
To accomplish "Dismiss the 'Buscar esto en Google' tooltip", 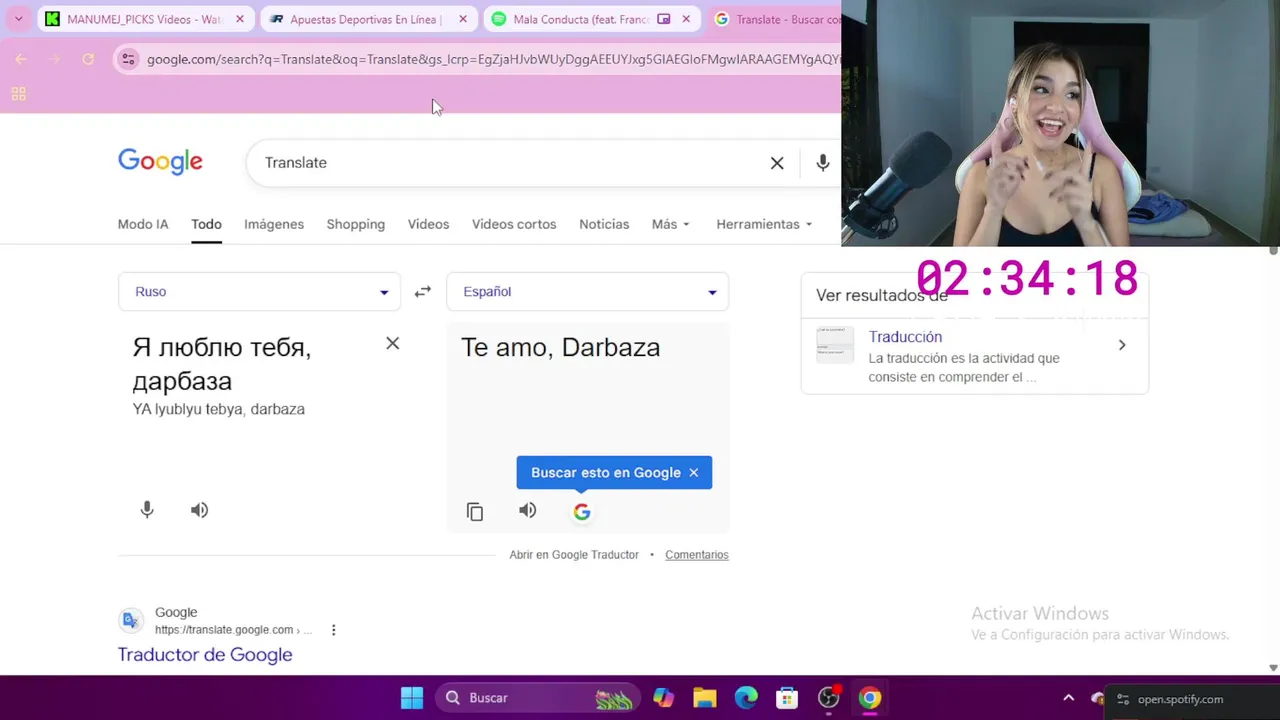I will (x=694, y=473).
